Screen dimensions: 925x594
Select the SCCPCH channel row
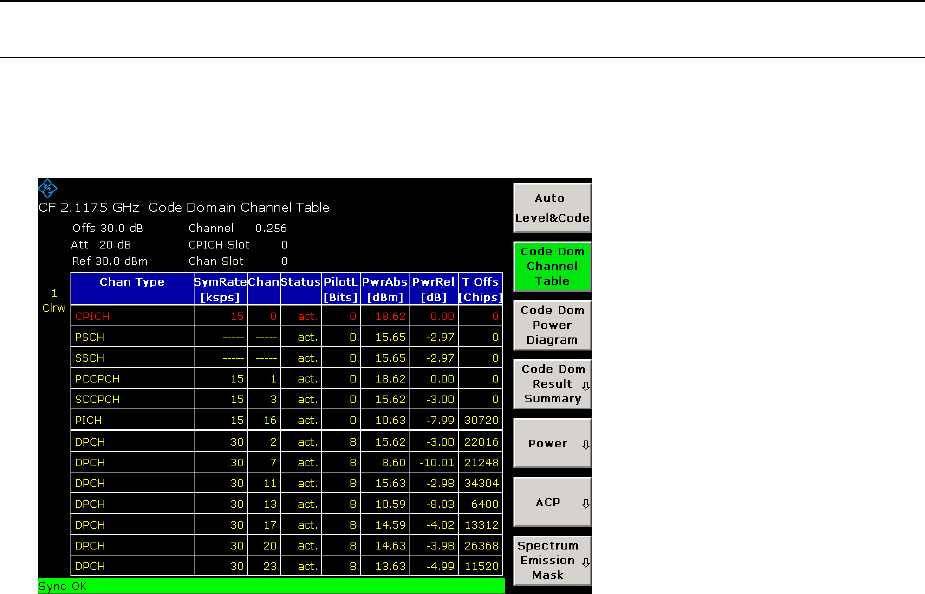tap(287, 399)
